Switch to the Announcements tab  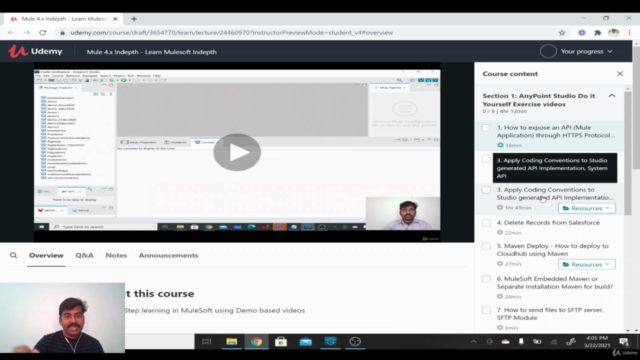coord(168,256)
